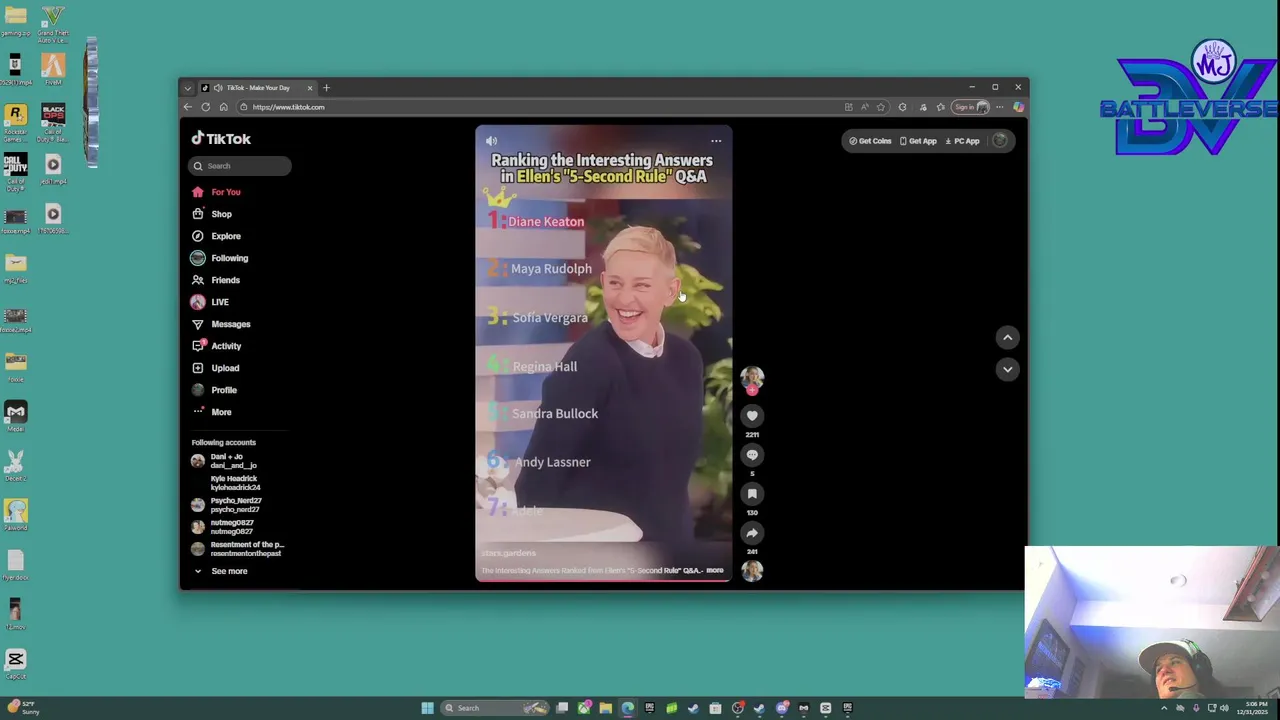Refresh the page in the browser
1280x720 pixels.
205,107
